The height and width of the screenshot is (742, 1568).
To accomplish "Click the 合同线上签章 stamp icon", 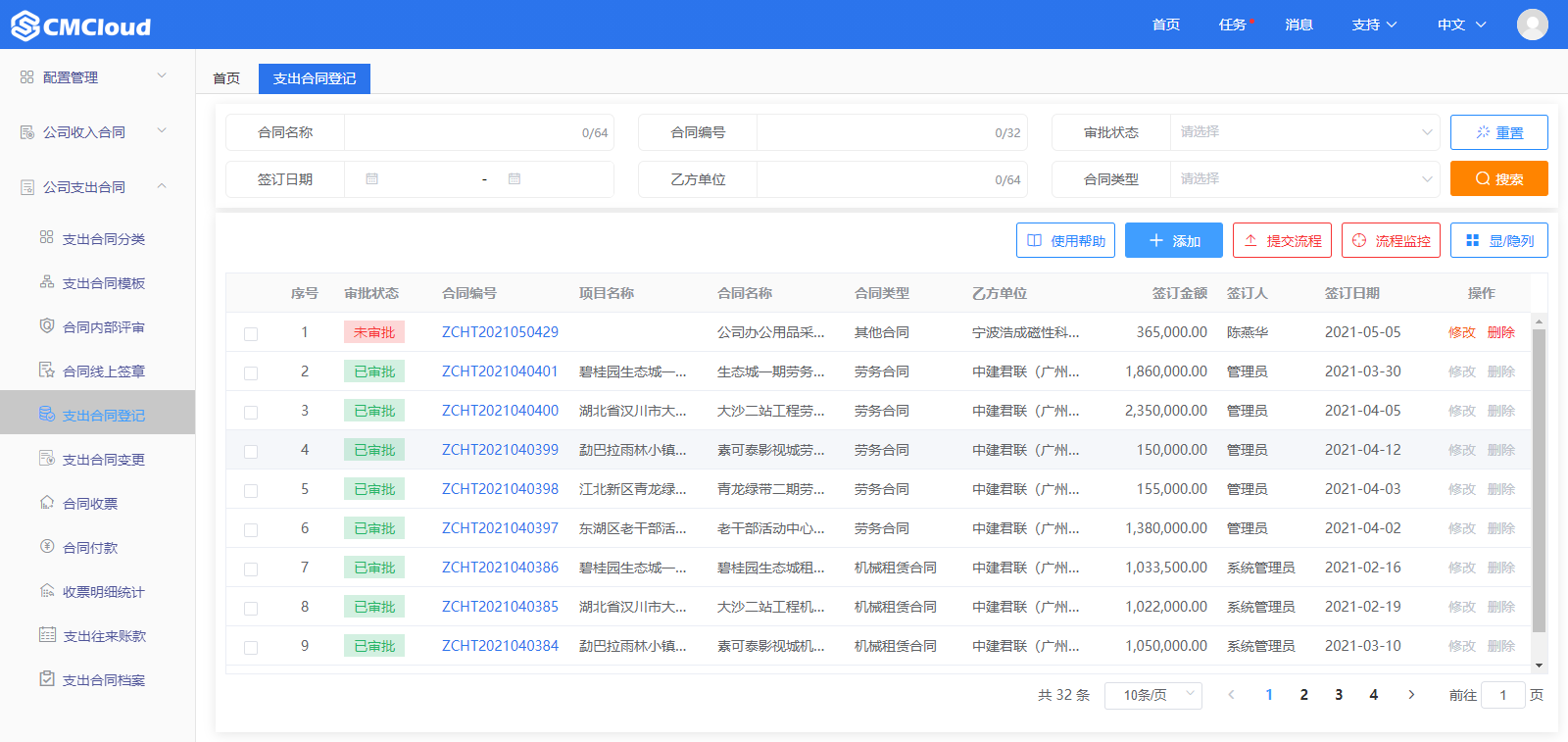I will pos(46,370).
